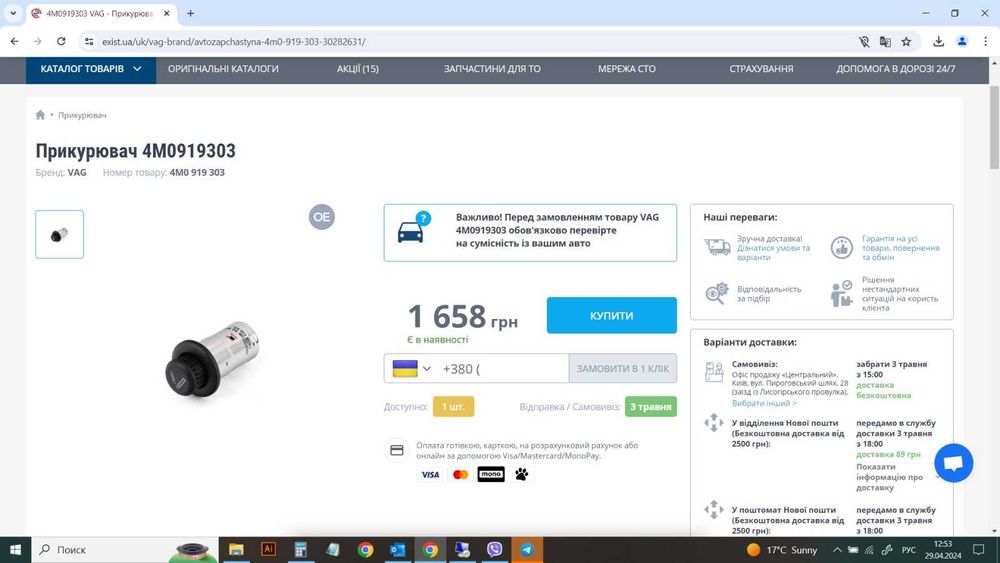Open the Chrome profile avatar

[x=962, y=41]
